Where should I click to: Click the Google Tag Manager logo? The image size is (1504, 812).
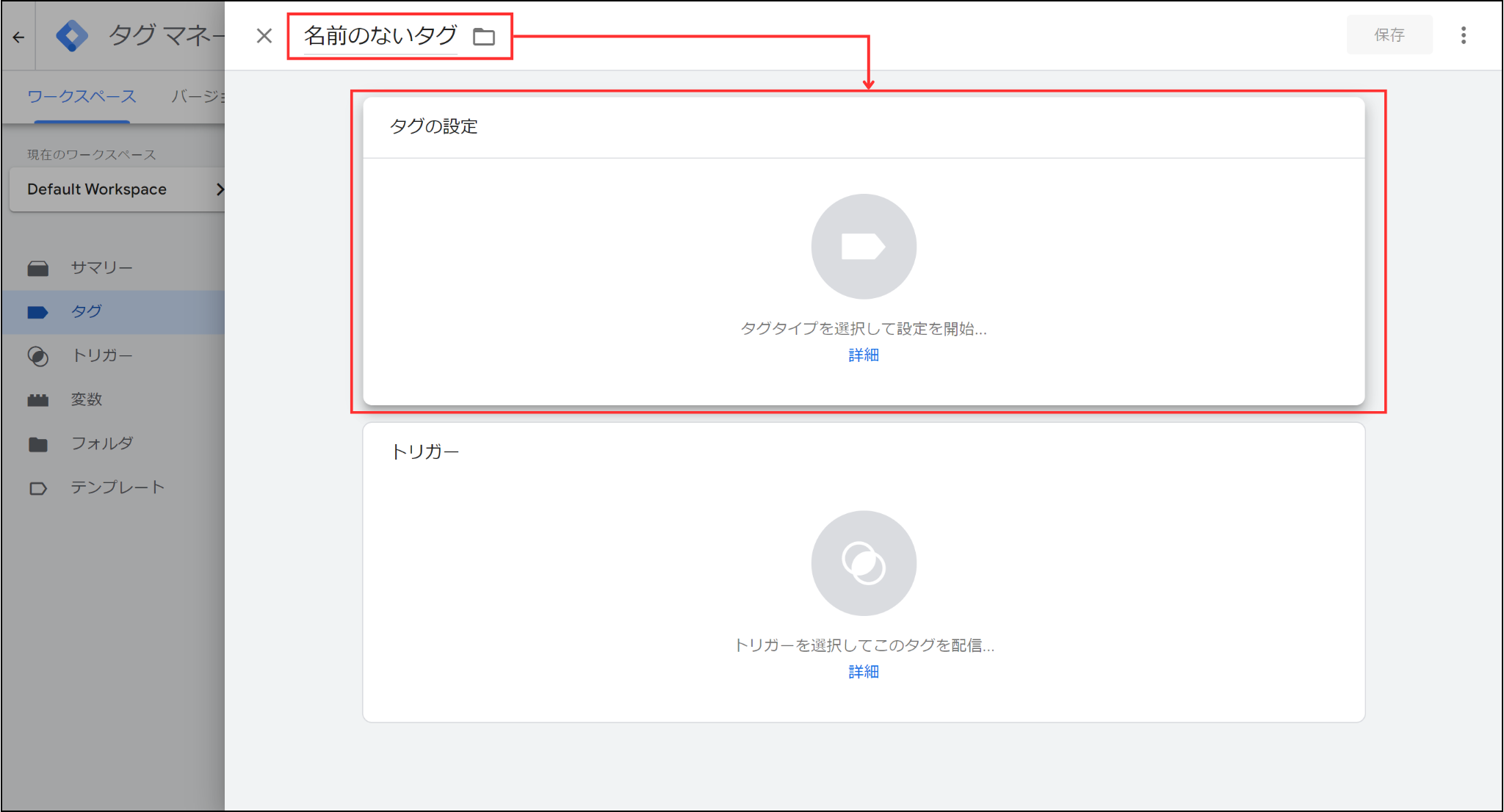(x=72, y=36)
